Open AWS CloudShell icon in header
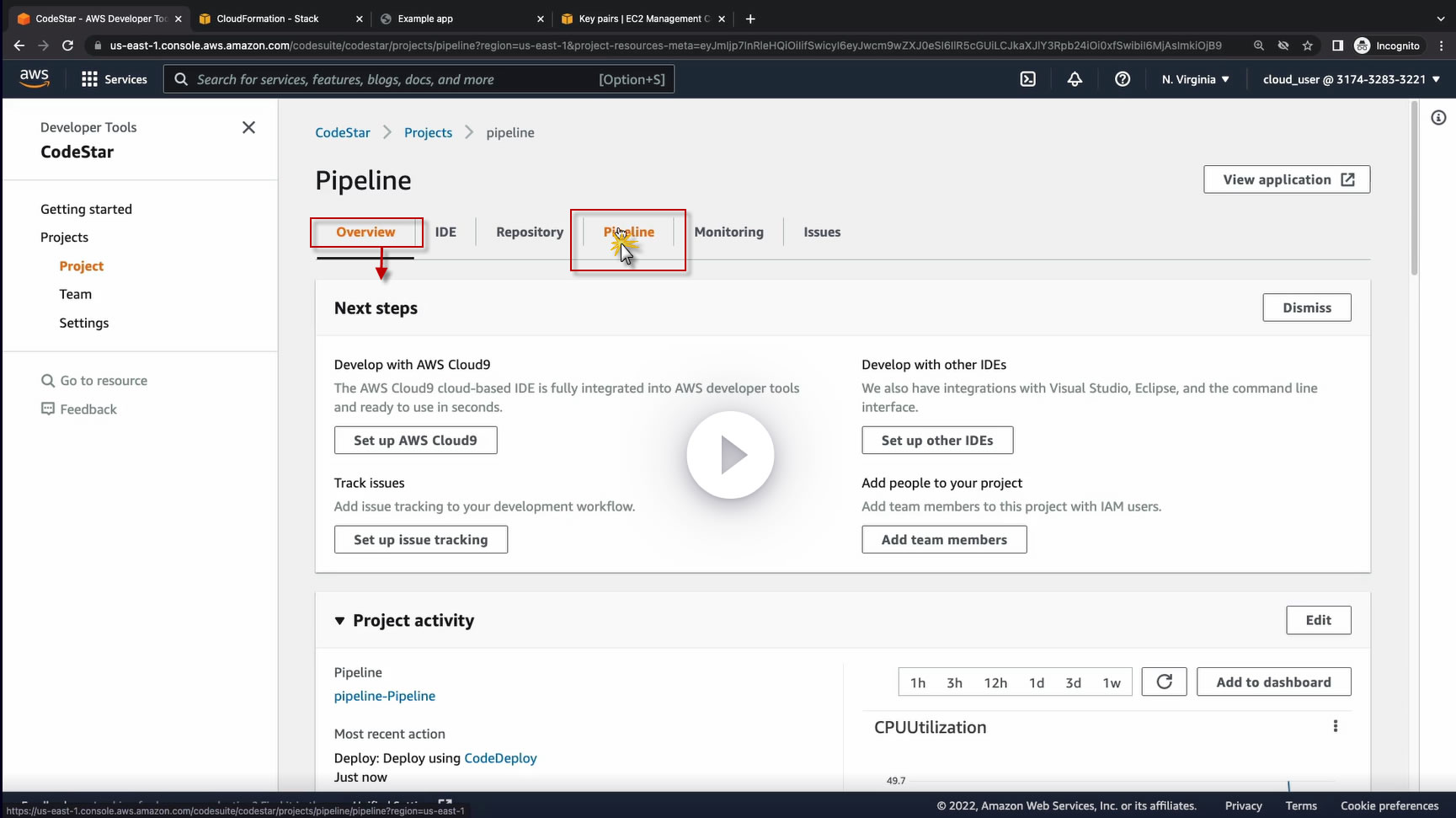 [x=1027, y=79]
